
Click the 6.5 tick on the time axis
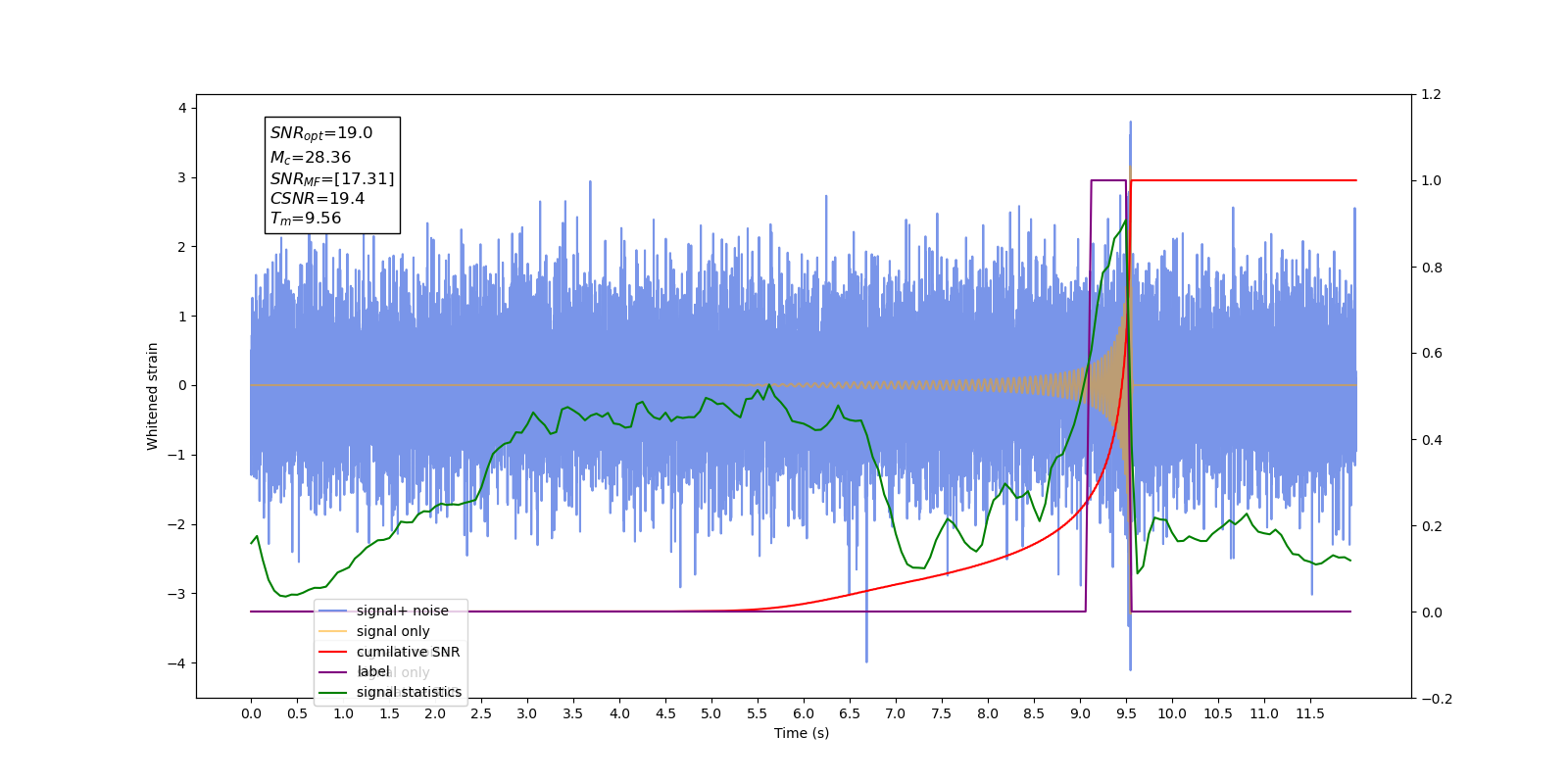pos(850,713)
